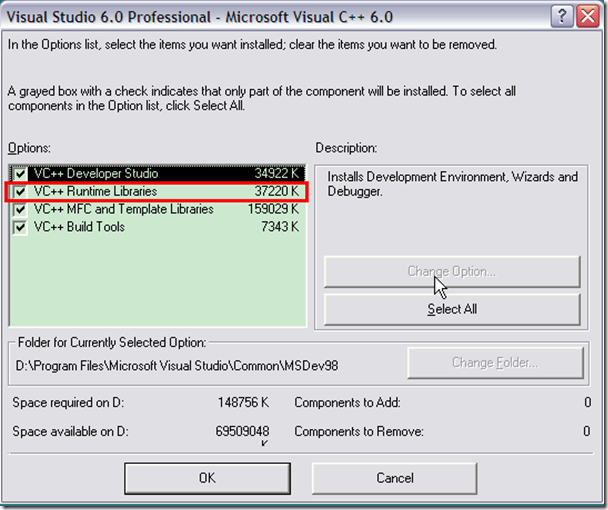Toggle the VC++ Build Tools checkbox
The image size is (608, 510).
pos(20,227)
